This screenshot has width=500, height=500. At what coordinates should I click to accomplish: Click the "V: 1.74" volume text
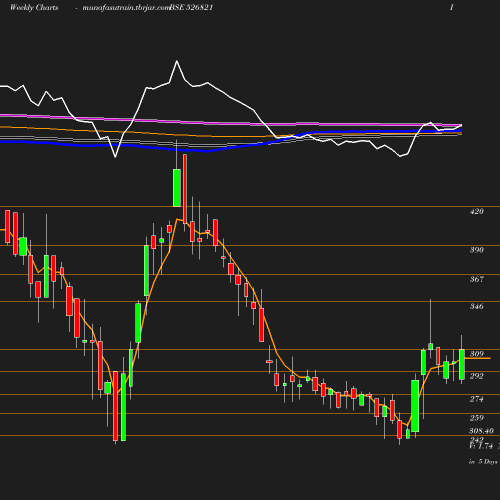[481, 446]
